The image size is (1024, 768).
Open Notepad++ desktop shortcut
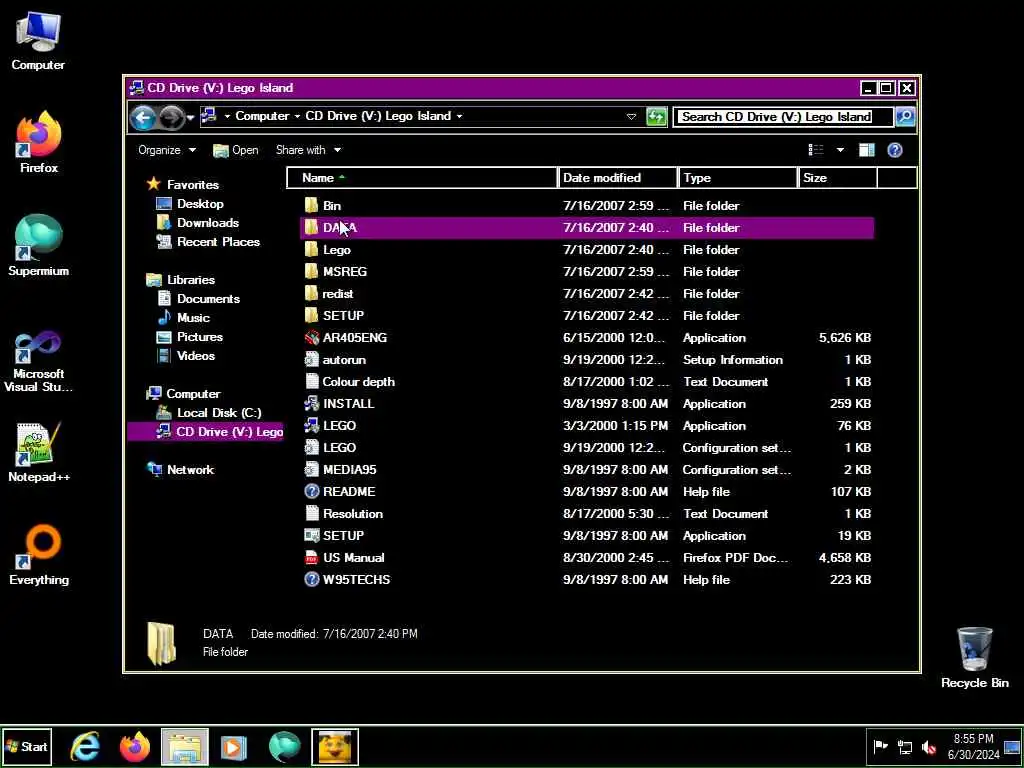coord(39,452)
